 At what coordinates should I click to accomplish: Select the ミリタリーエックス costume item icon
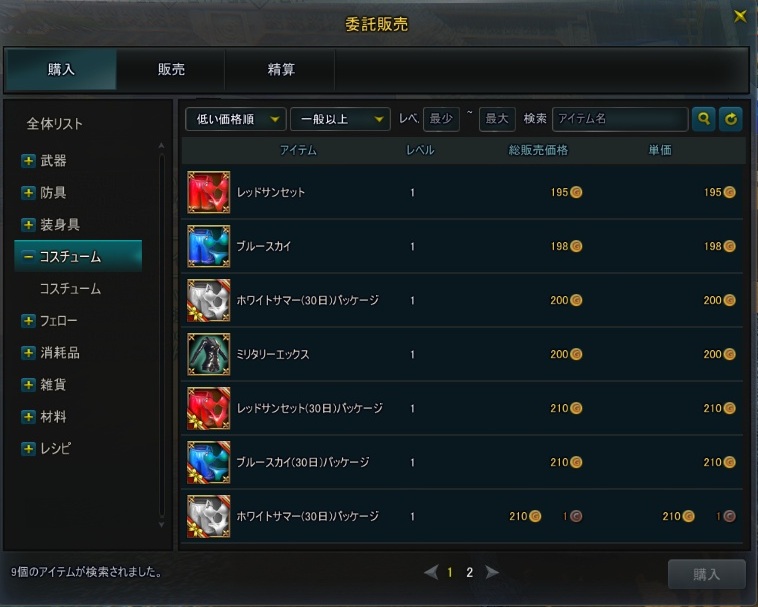pos(208,354)
